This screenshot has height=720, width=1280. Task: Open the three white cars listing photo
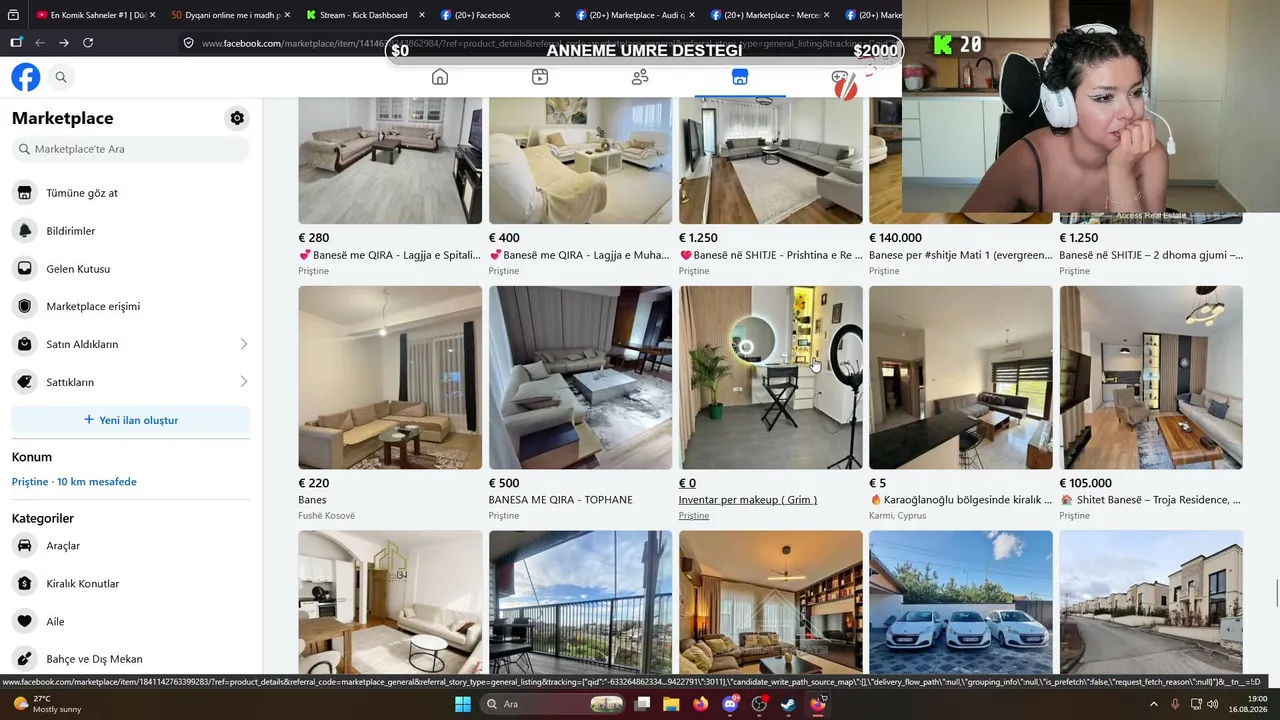pos(961,602)
